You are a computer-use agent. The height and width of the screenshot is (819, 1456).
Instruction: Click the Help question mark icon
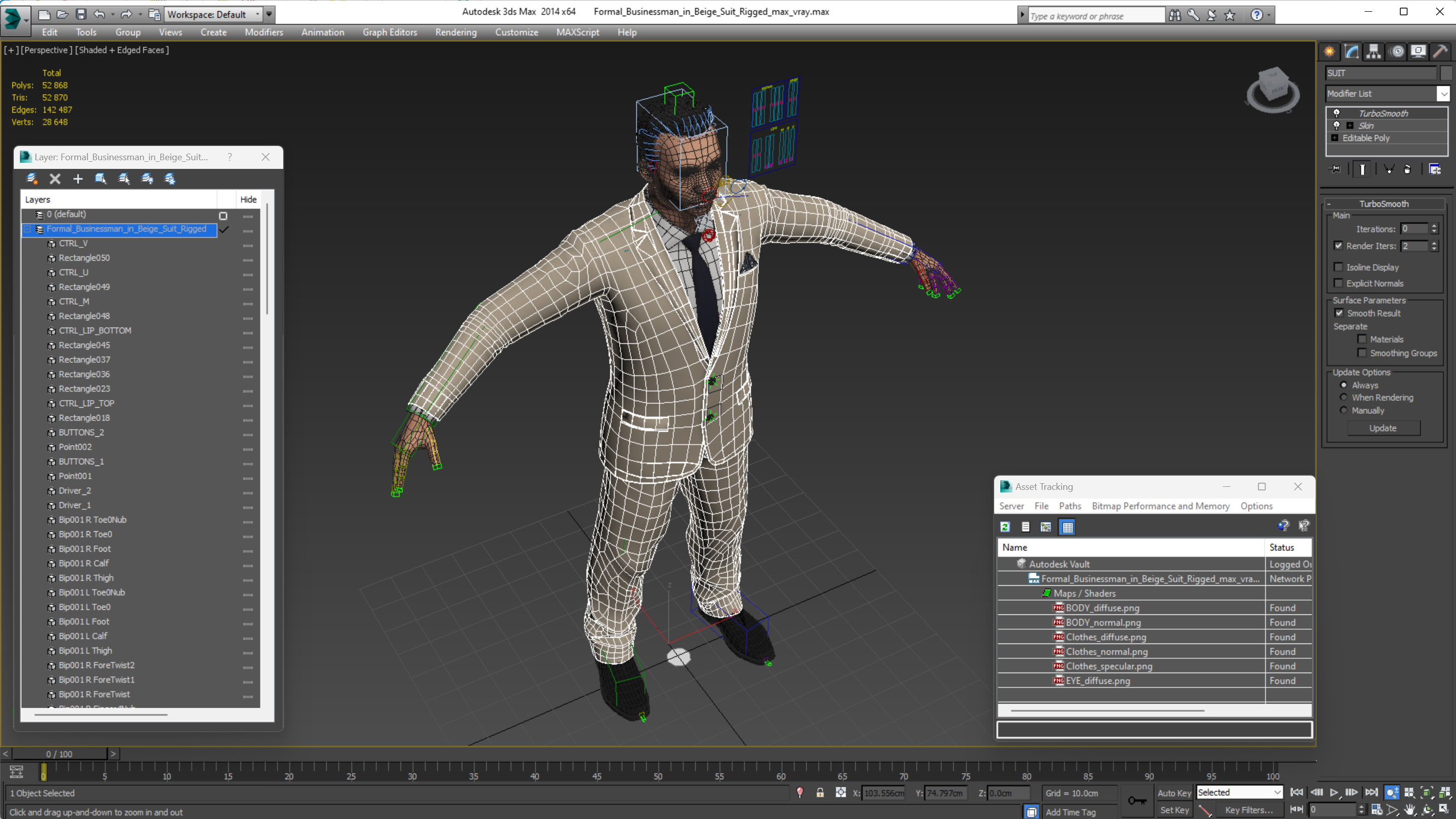click(1256, 15)
